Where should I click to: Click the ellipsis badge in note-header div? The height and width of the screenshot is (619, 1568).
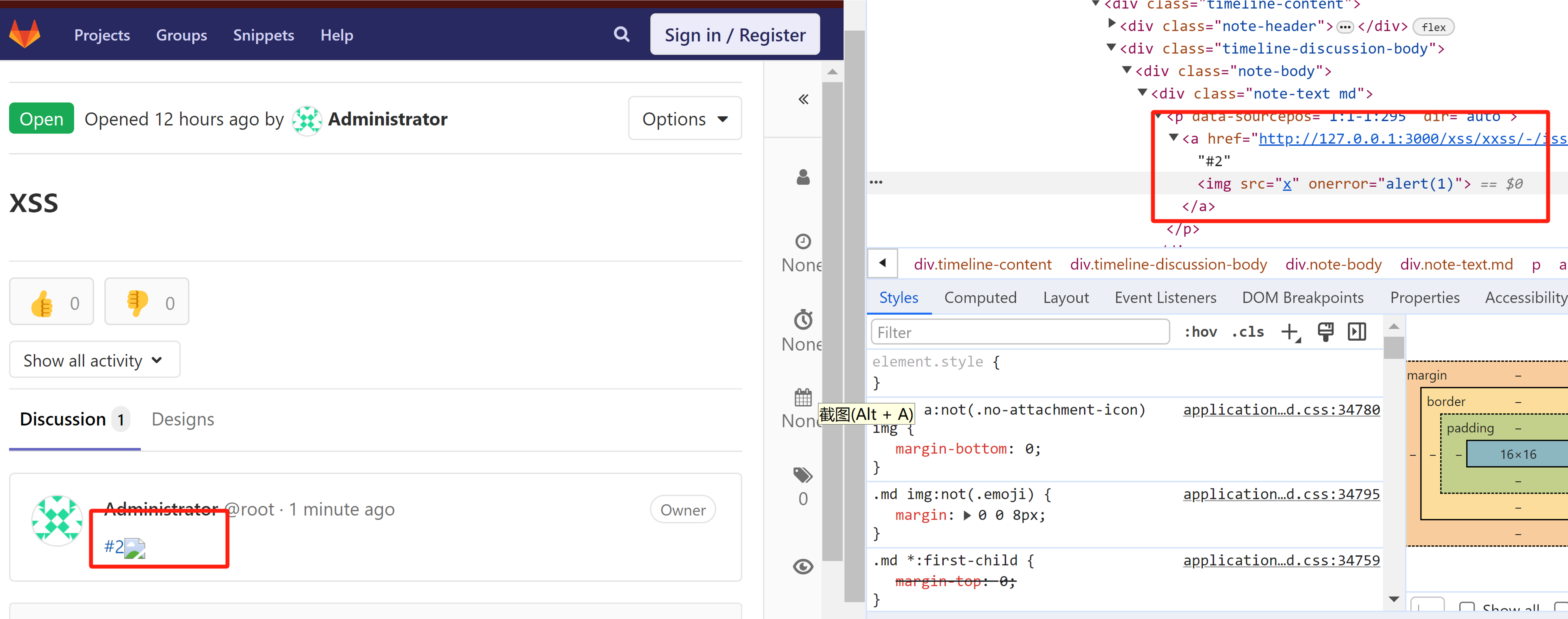tap(1345, 27)
